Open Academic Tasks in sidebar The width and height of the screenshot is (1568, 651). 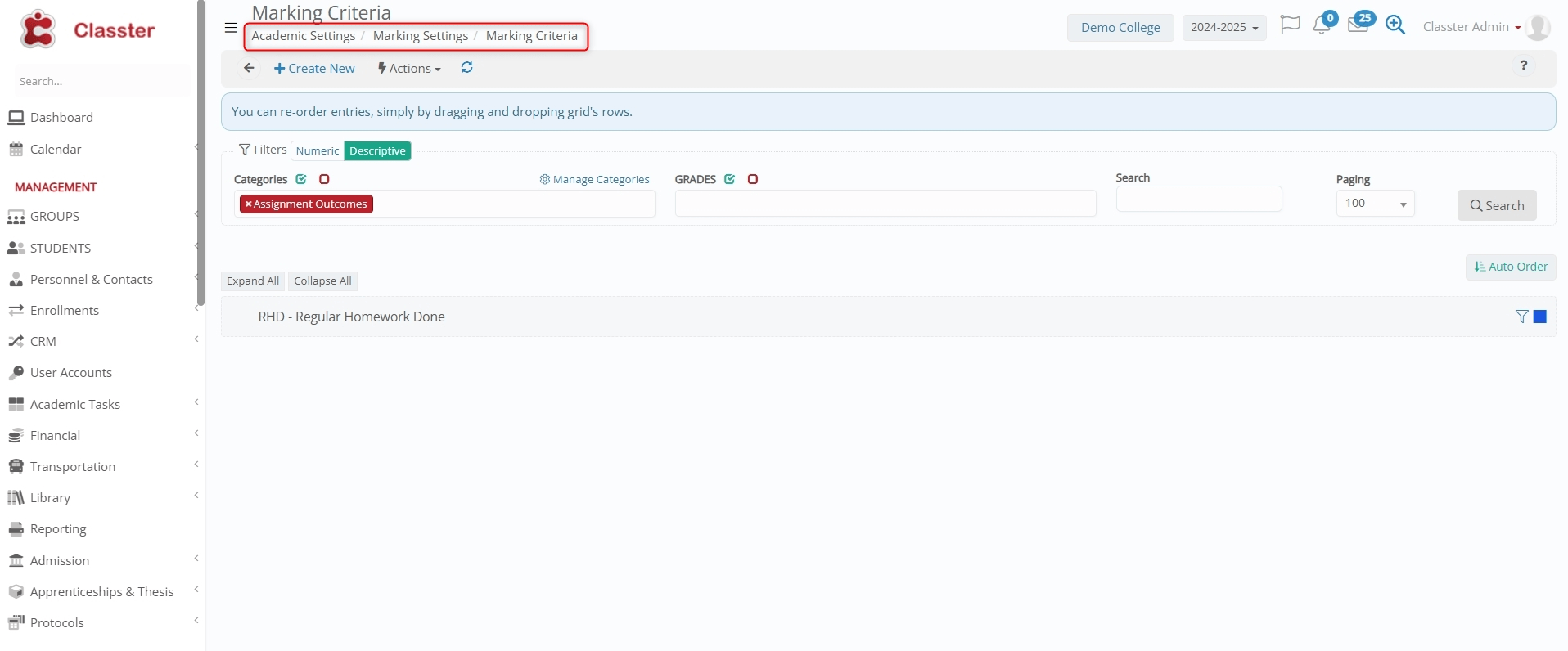click(75, 404)
